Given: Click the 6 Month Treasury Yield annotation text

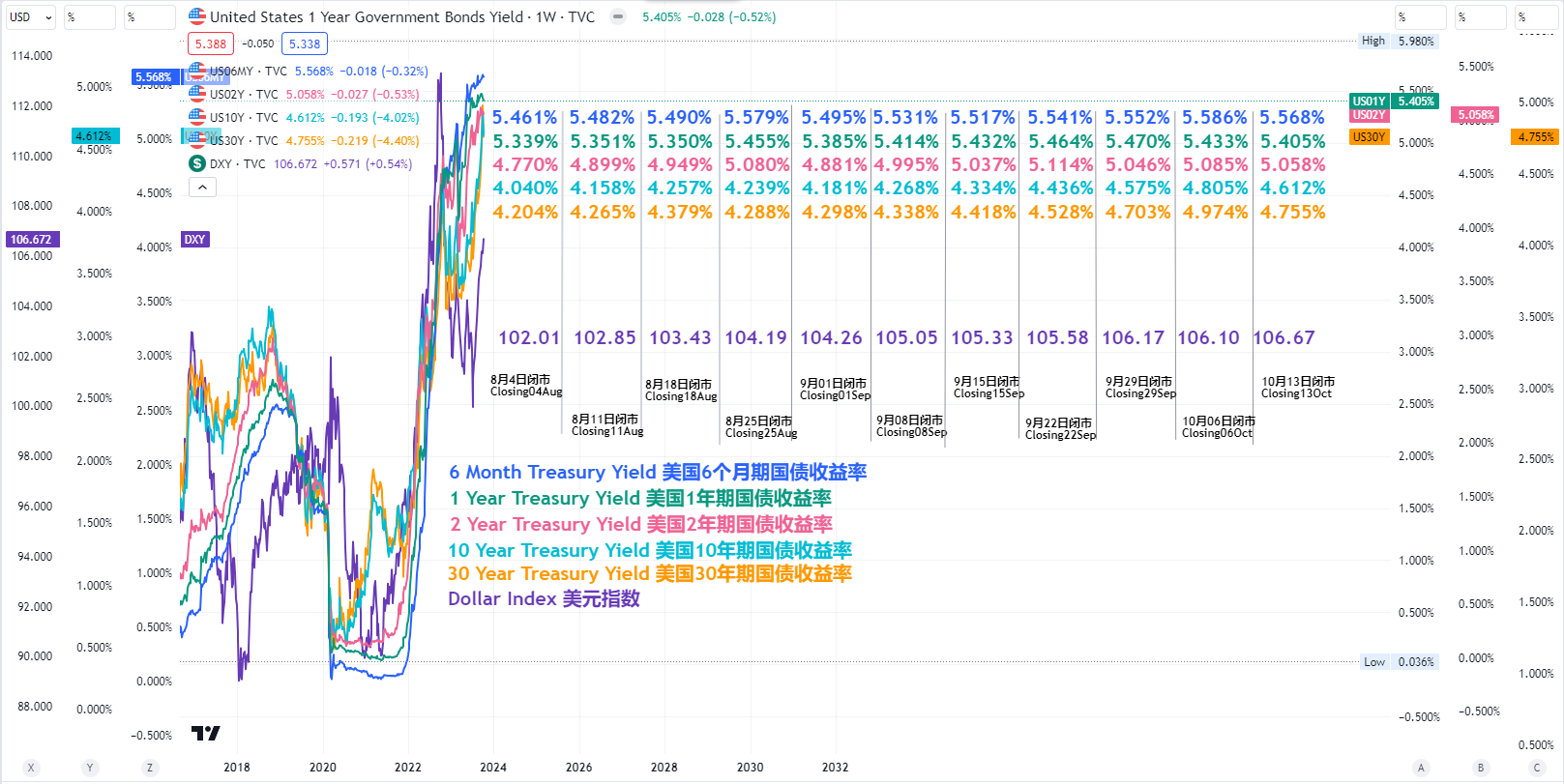Looking at the screenshot, I should pyautogui.click(x=658, y=472).
